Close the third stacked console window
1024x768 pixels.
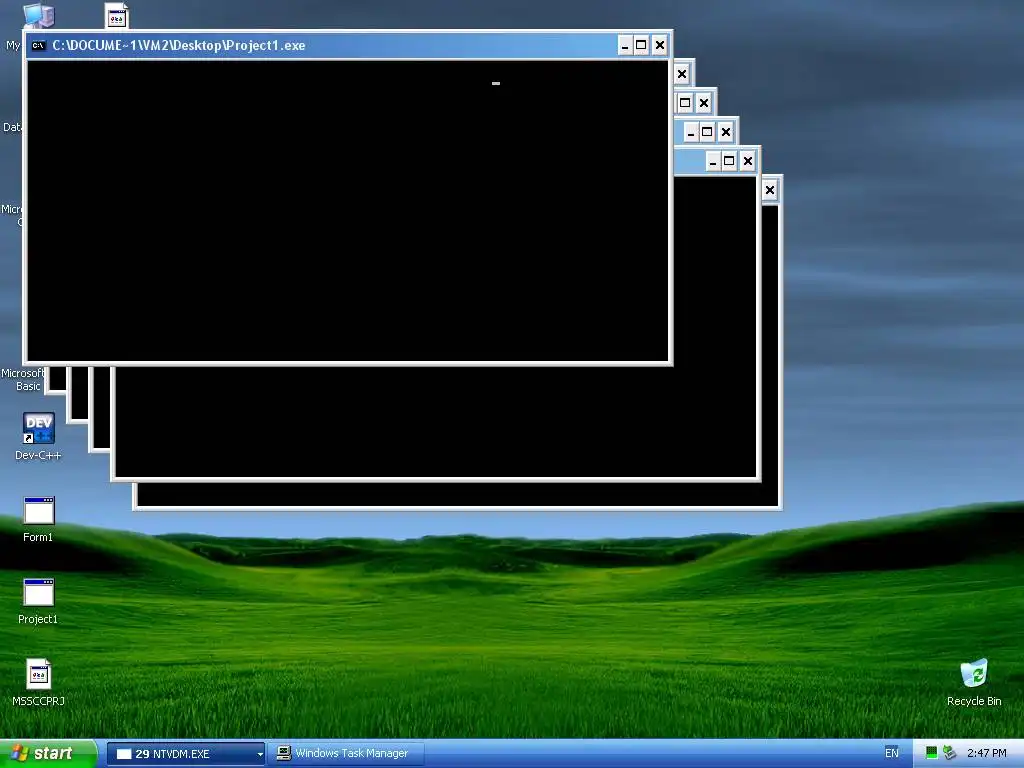pos(703,103)
